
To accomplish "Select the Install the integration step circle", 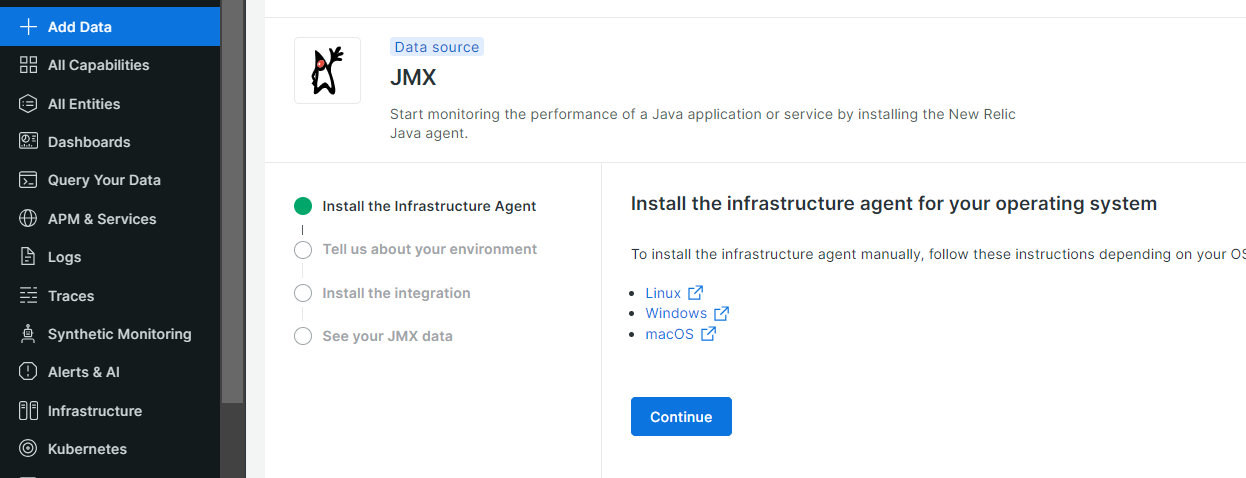I will pos(303,293).
